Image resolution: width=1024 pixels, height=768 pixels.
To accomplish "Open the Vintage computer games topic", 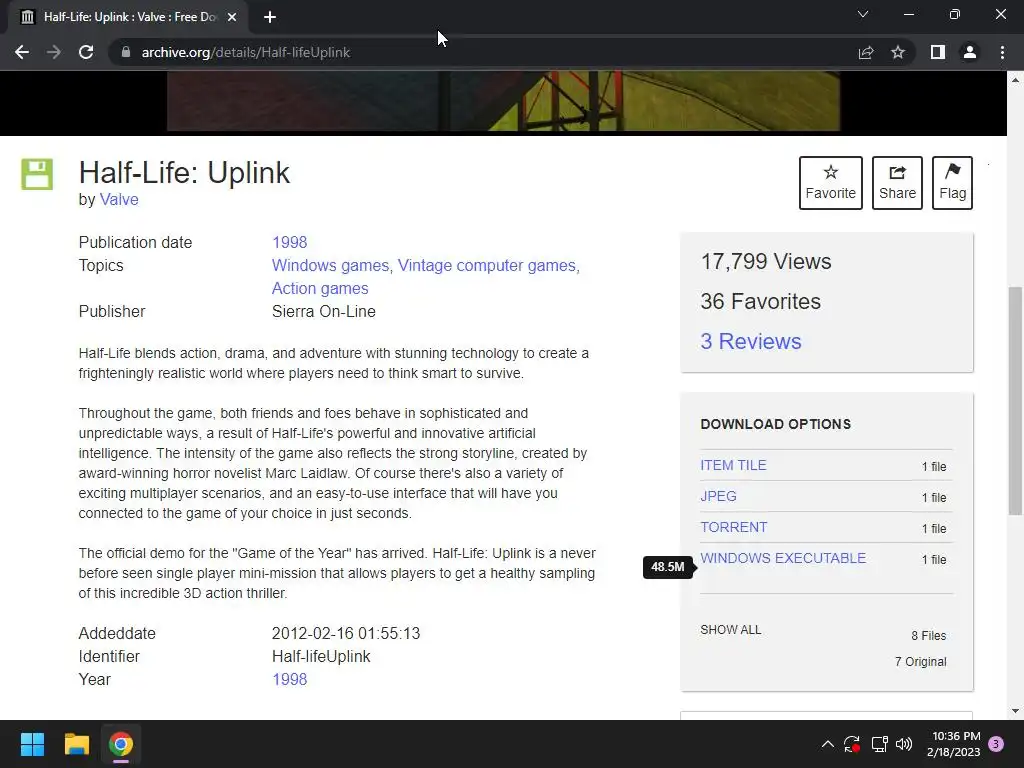I will tap(487, 265).
